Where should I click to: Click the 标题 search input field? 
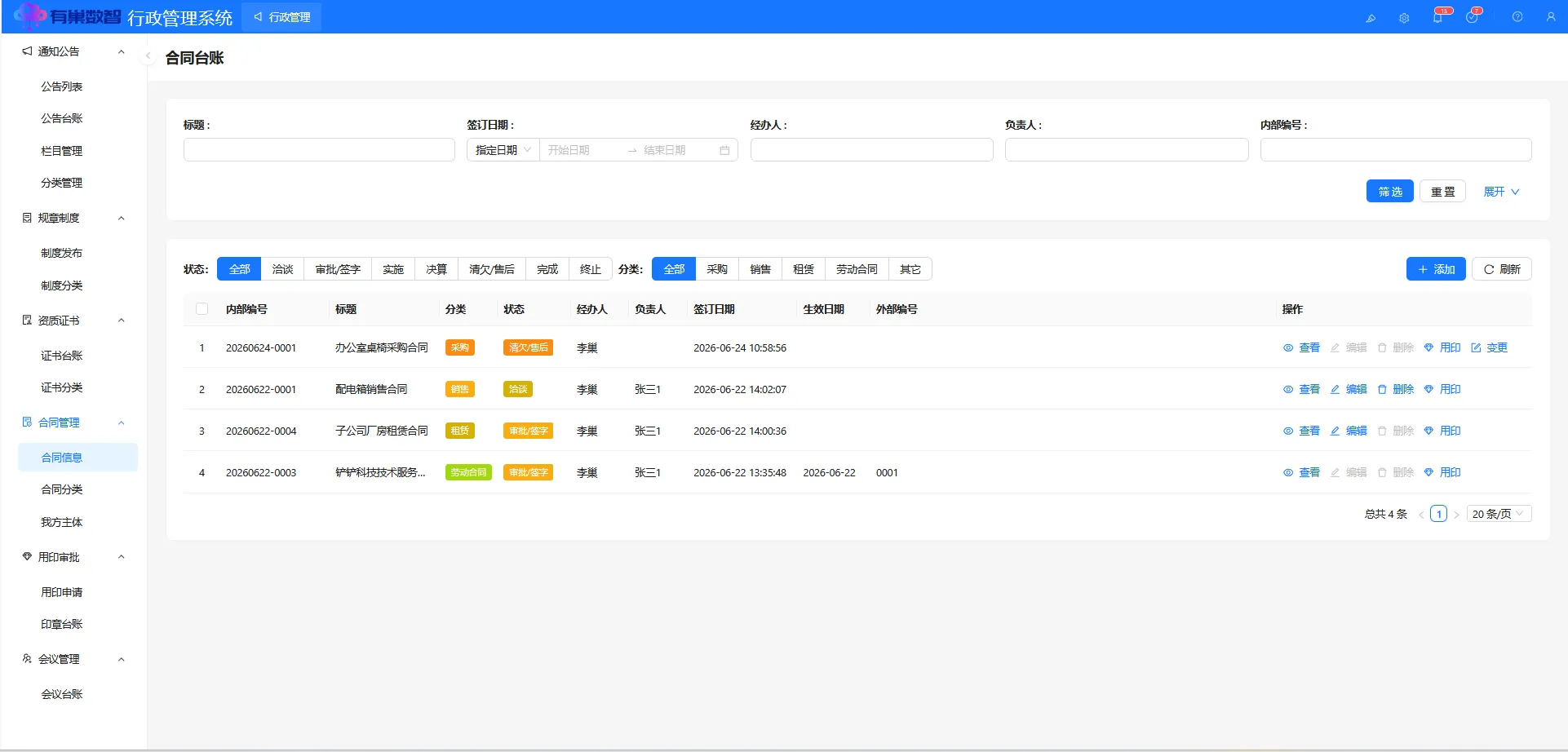coord(319,150)
